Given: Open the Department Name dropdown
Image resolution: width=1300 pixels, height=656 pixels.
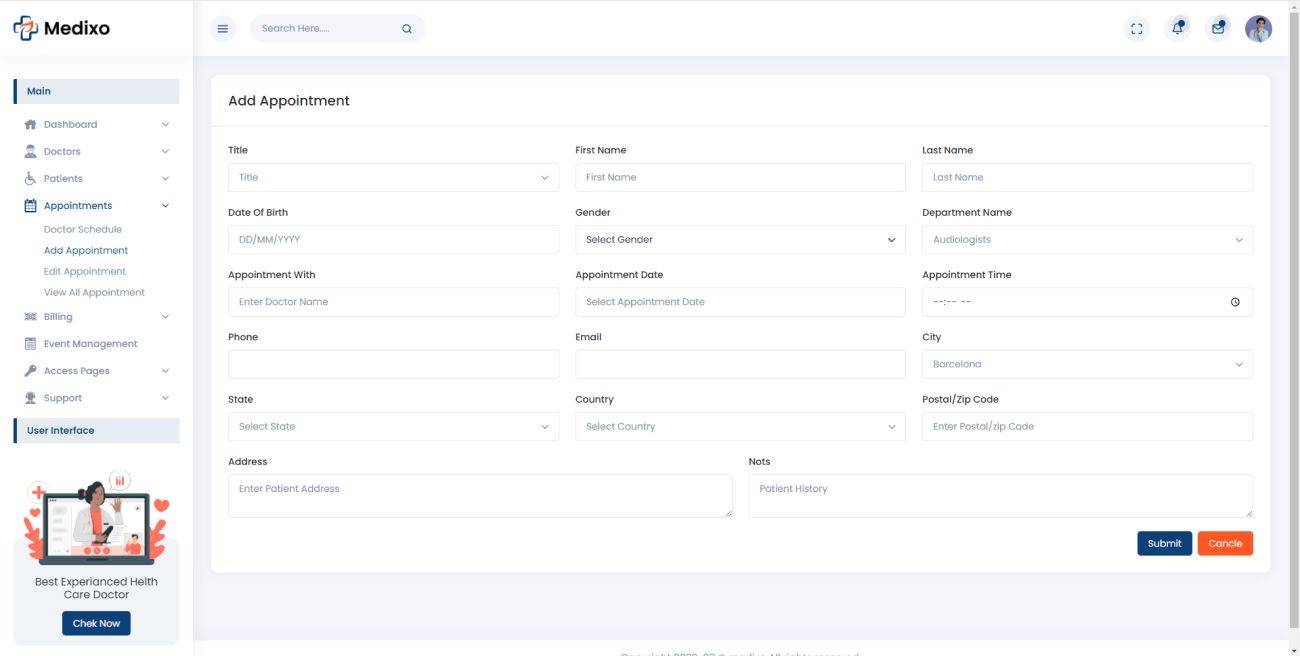Looking at the screenshot, I should [1087, 240].
